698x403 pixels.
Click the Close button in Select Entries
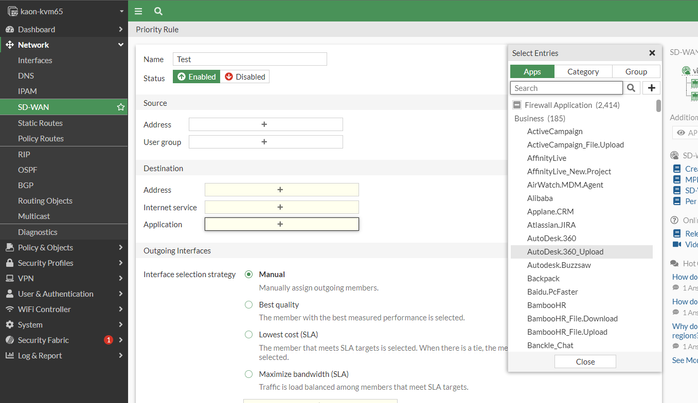(585, 361)
